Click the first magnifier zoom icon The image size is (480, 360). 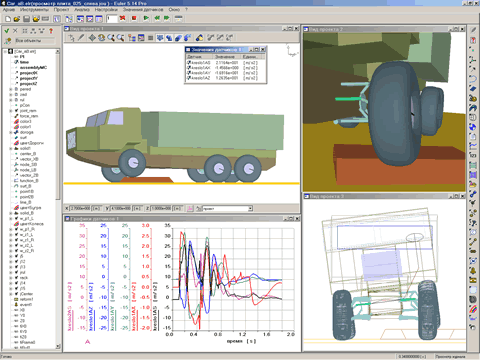(x=111, y=38)
